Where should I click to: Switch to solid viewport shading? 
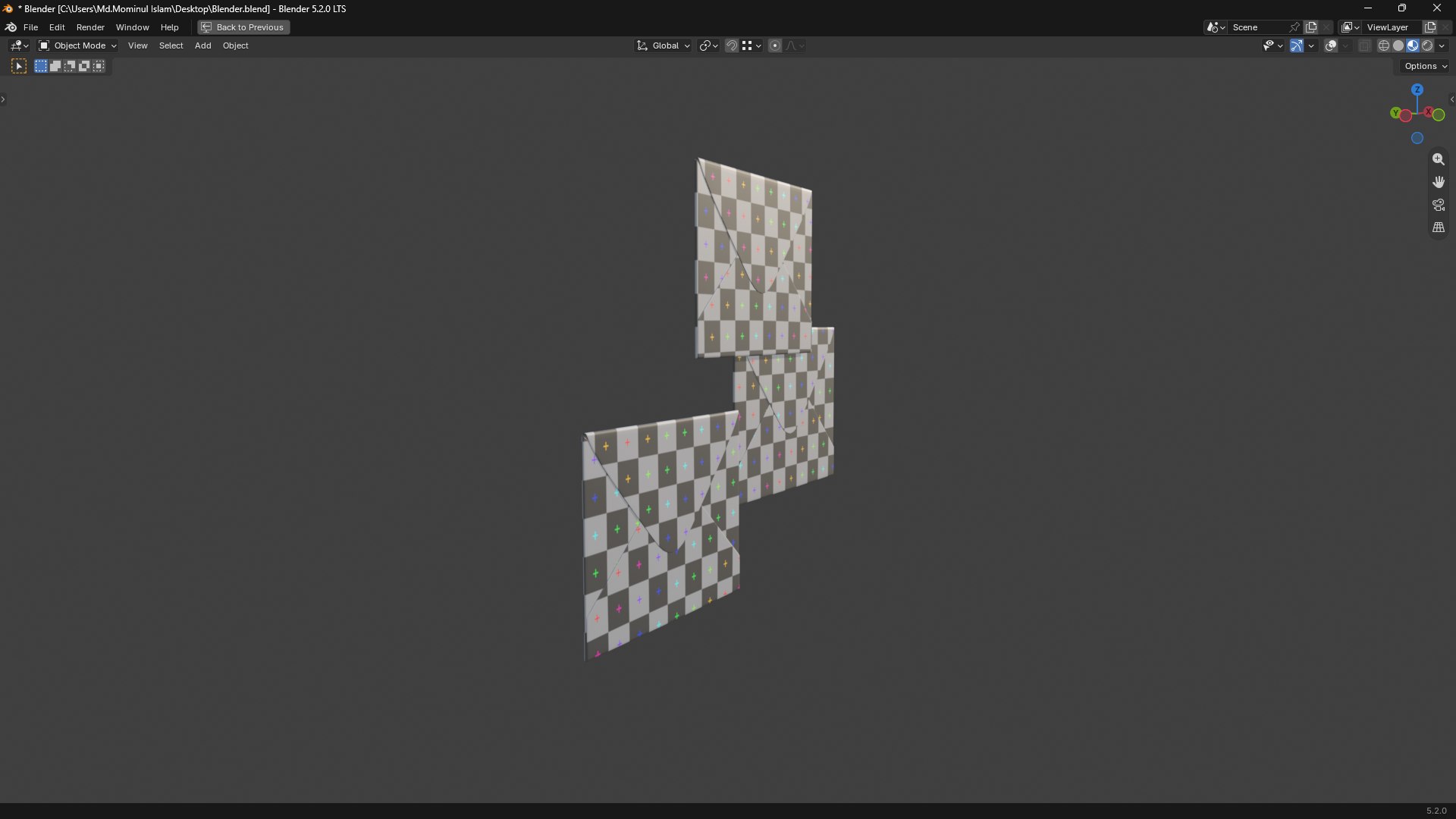(1398, 45)
